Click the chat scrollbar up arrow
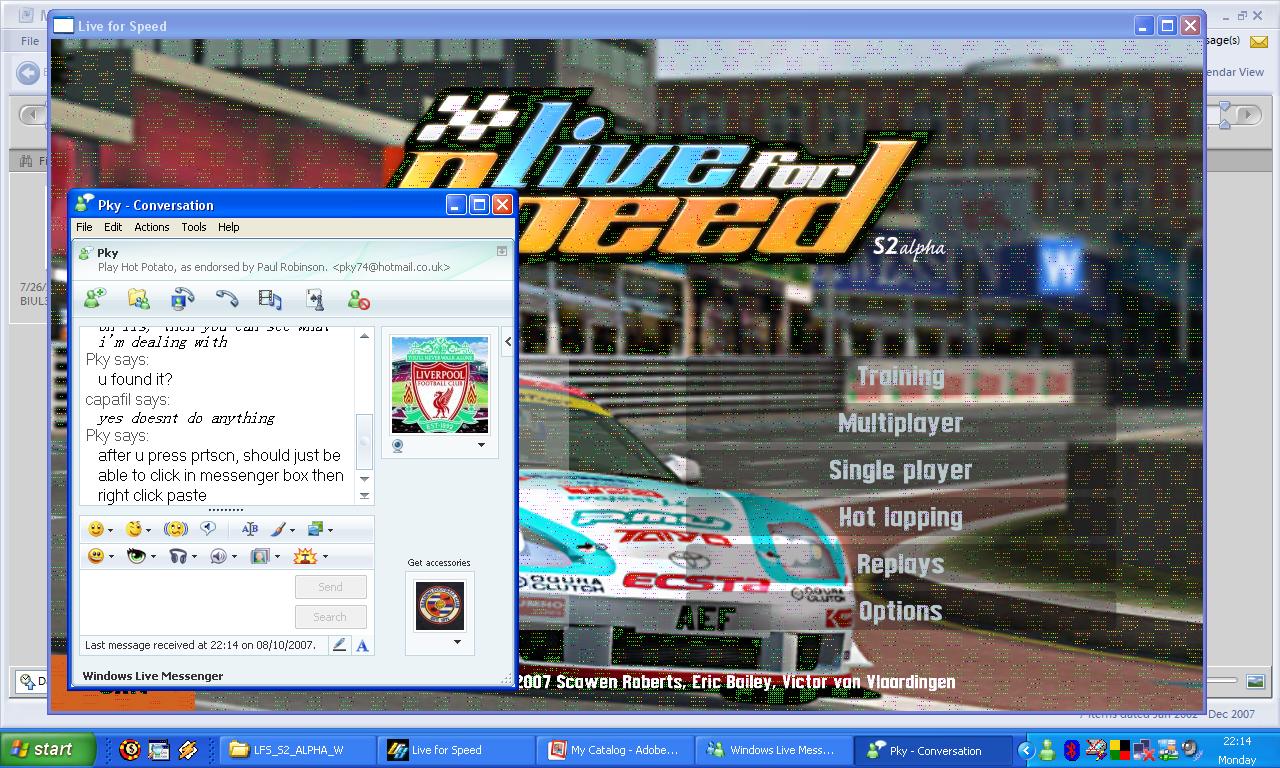The height and width of the screenshot is (768, 1280). coord(364,336)
